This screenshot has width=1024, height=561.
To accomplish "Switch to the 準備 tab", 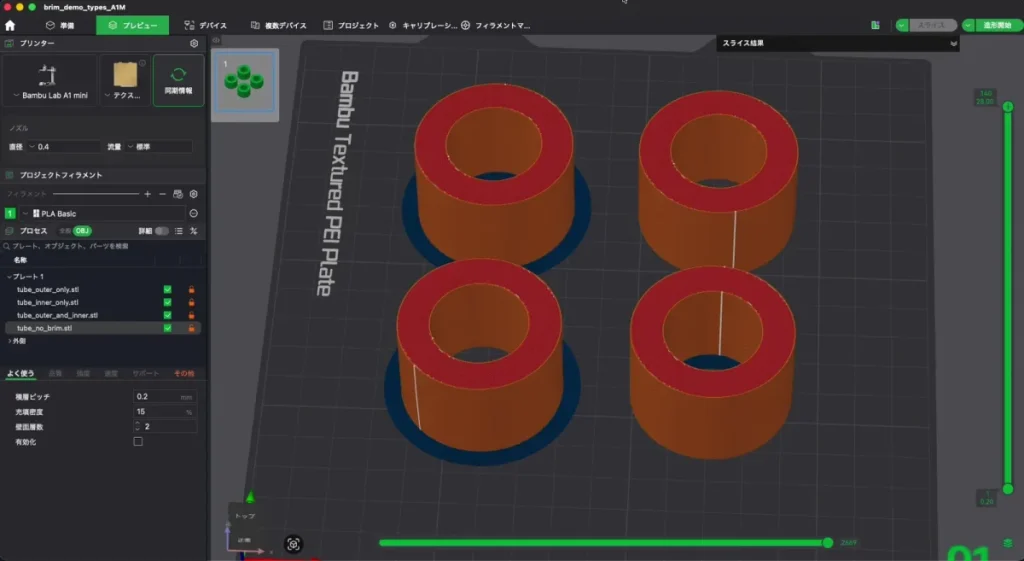I will 60,25.
